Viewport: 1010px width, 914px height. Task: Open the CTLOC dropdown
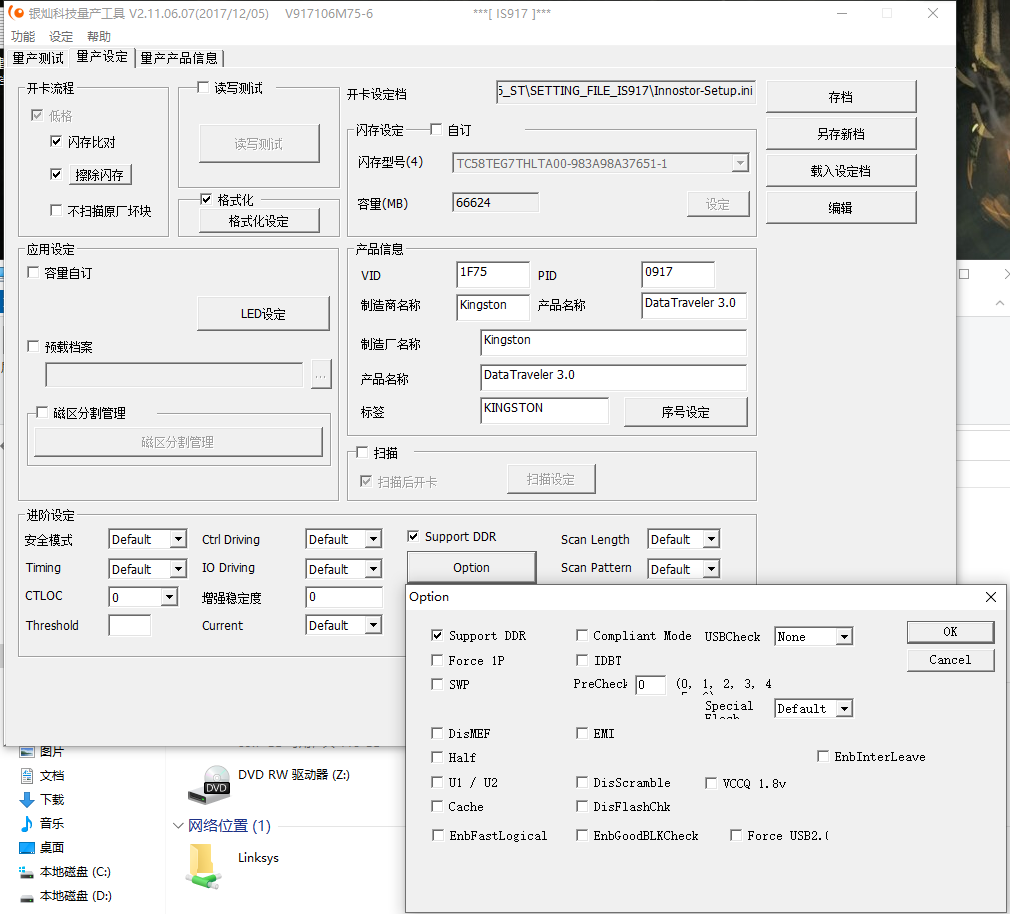(169, 597)
